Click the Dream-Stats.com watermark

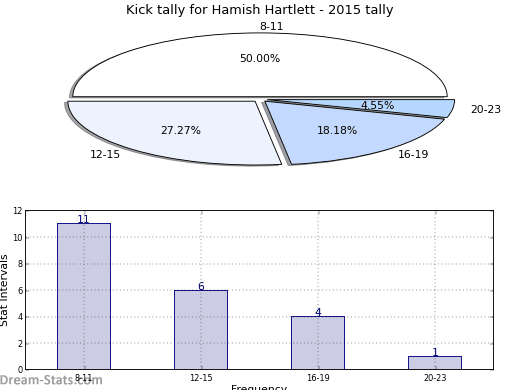coord(51,380)
